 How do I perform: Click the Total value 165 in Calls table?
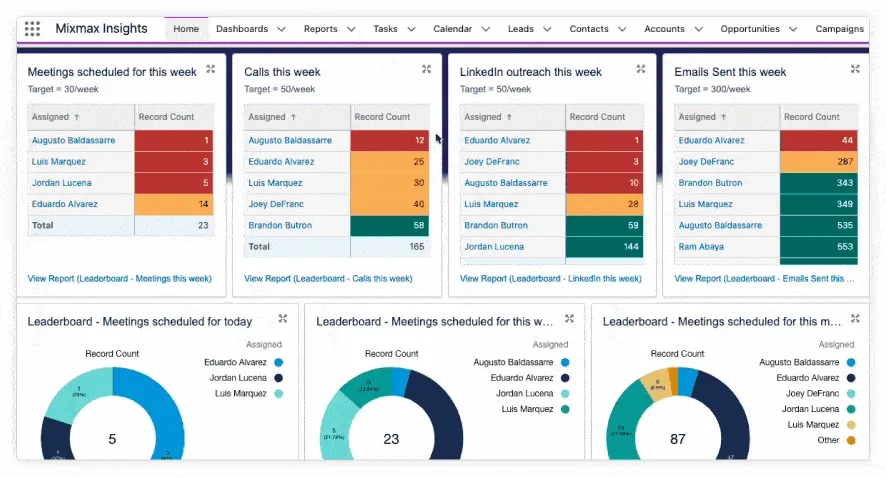pyautogui.click(x=416, y=247)
